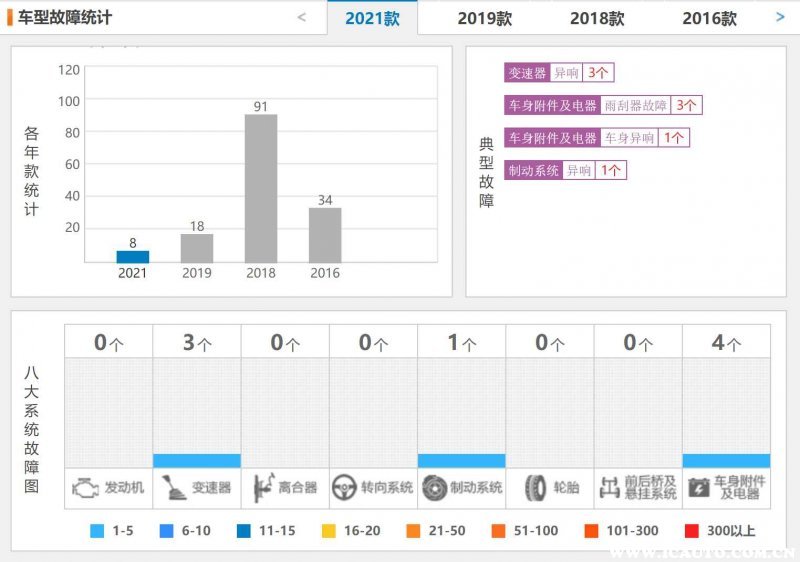Select the tire (轮胎) icon
Viewport: 800px width, 562px height.
(535, 488)
